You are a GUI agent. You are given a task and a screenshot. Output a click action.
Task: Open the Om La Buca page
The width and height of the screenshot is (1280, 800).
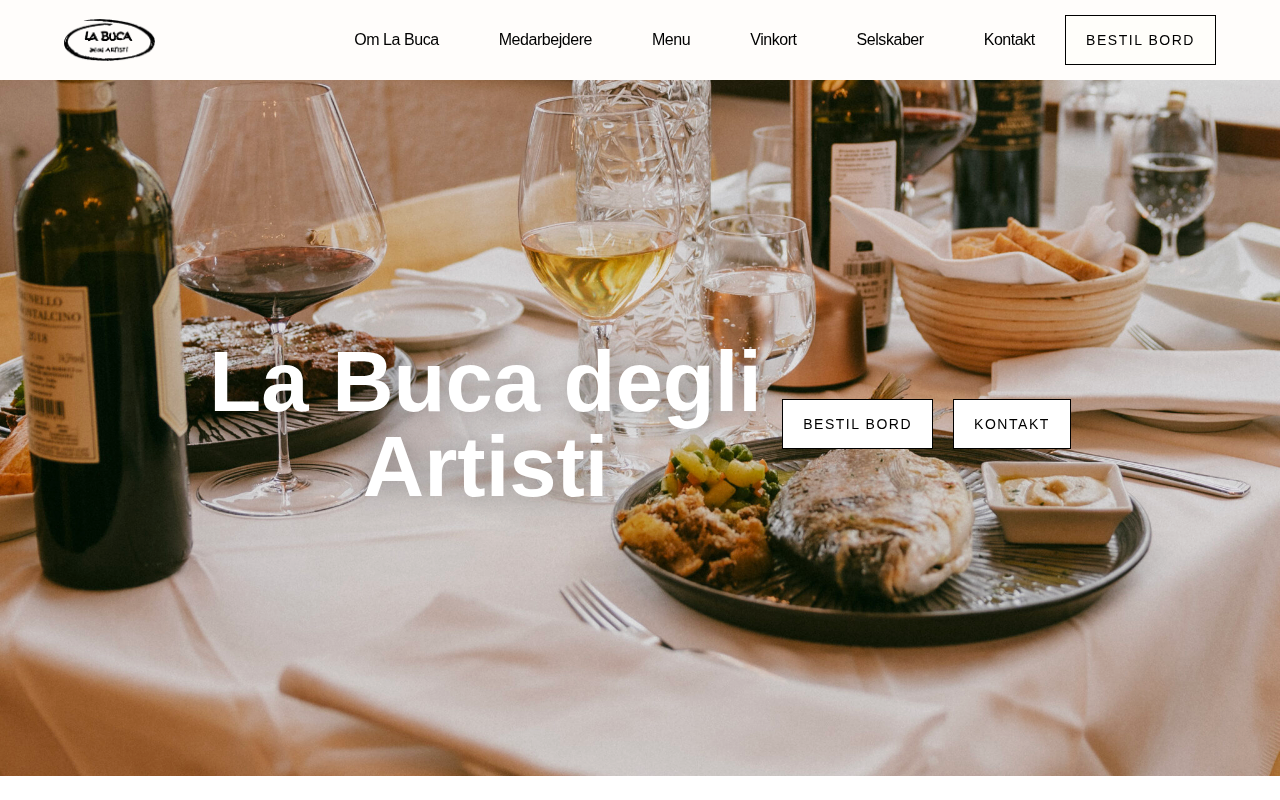[396, 40]
